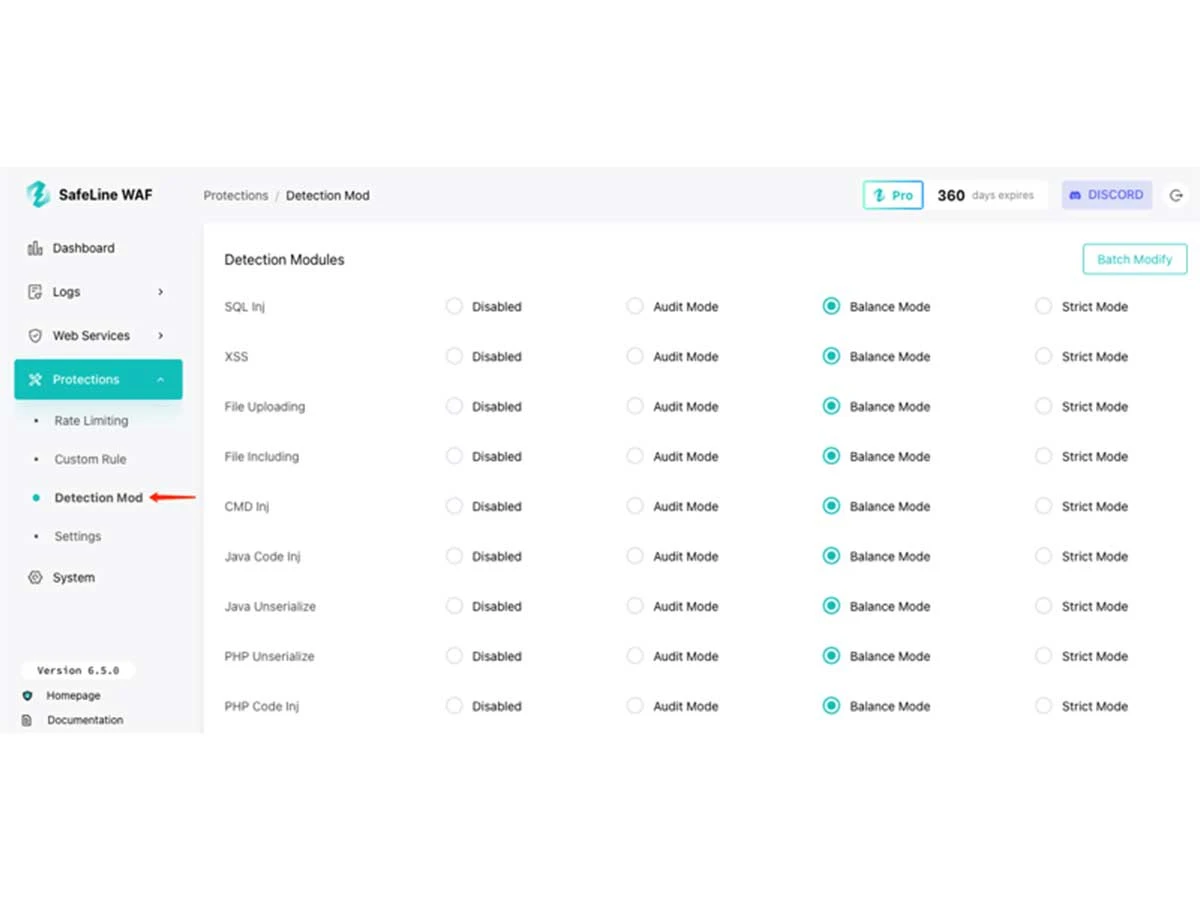Click the Detection Mod breadcrumb text

[328, 196]
